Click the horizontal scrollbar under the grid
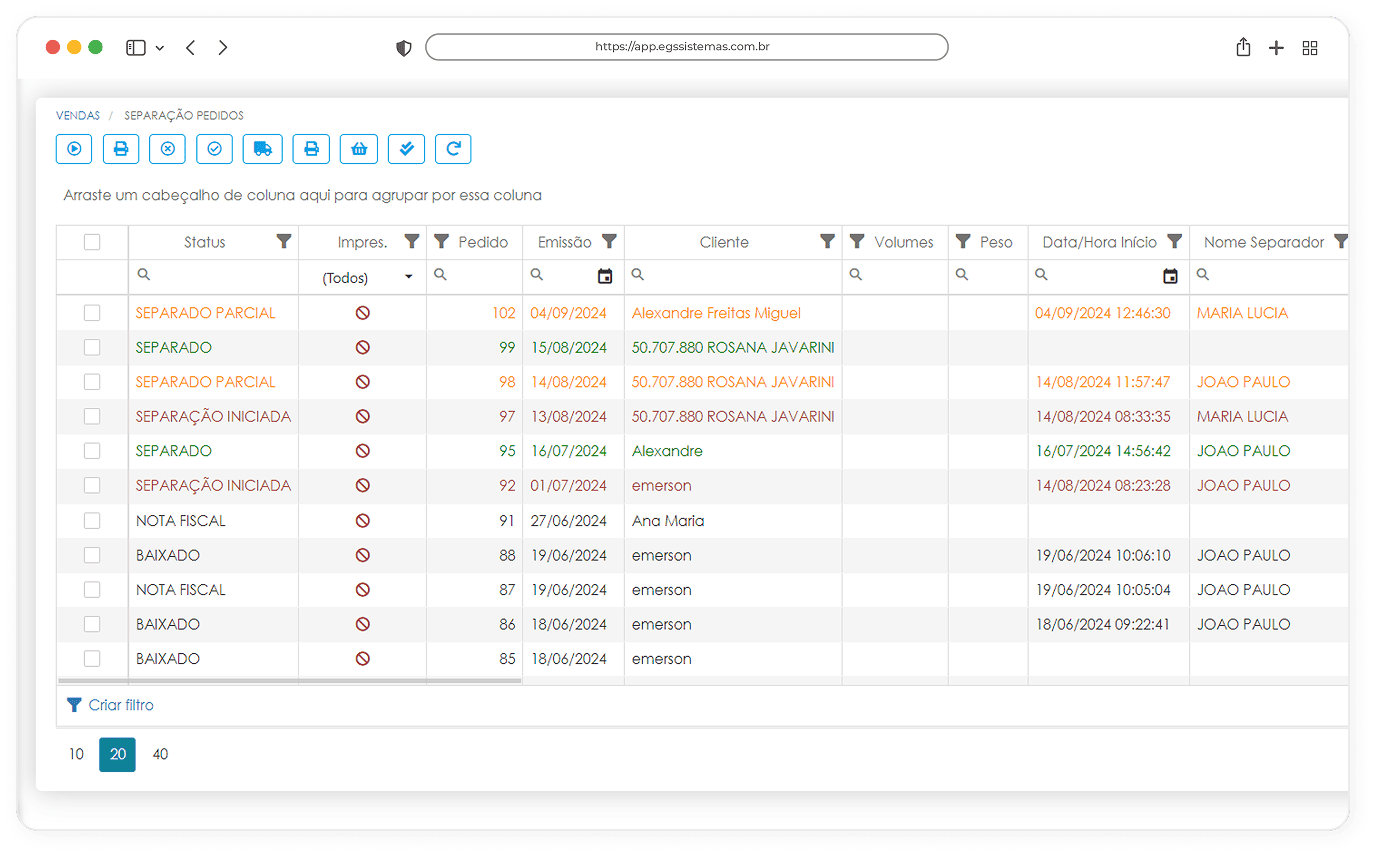This screenshot has width=1374, height=855. tap(290, 681)
